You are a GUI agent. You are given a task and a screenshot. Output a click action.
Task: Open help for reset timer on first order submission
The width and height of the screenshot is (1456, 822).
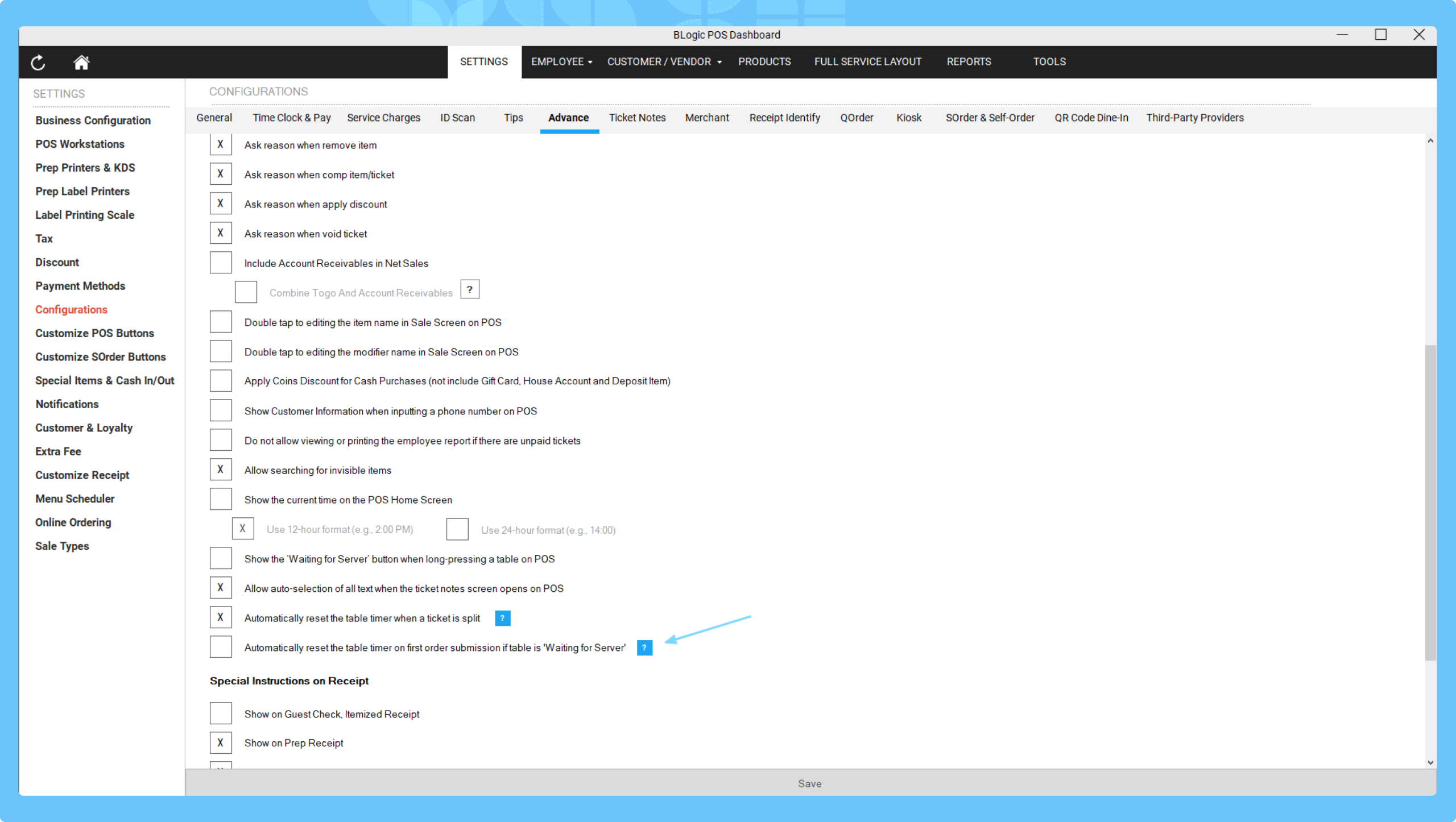coord(644,647)
